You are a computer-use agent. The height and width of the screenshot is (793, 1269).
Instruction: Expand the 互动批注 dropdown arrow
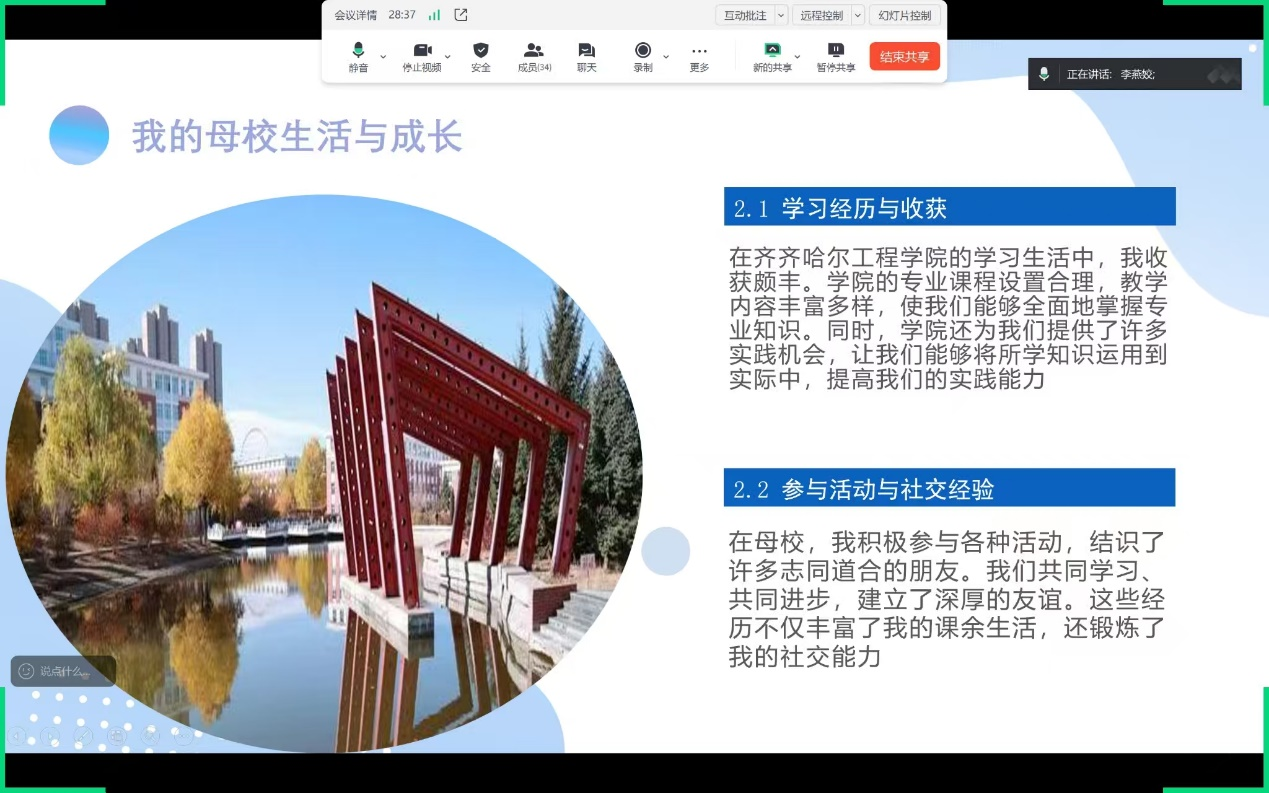pos(781,15)
